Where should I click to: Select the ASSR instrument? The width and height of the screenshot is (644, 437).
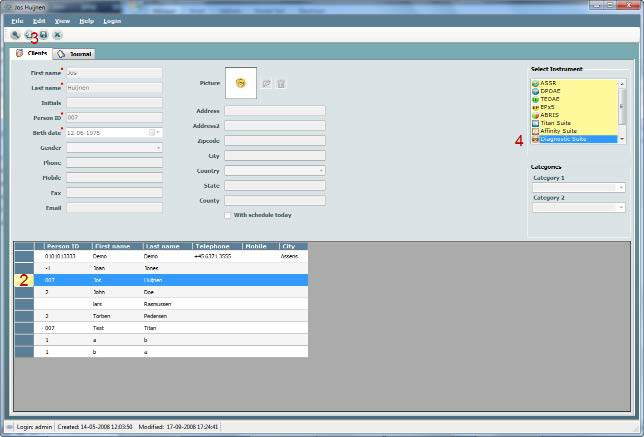pyautogui.click(x=574, y=83)
